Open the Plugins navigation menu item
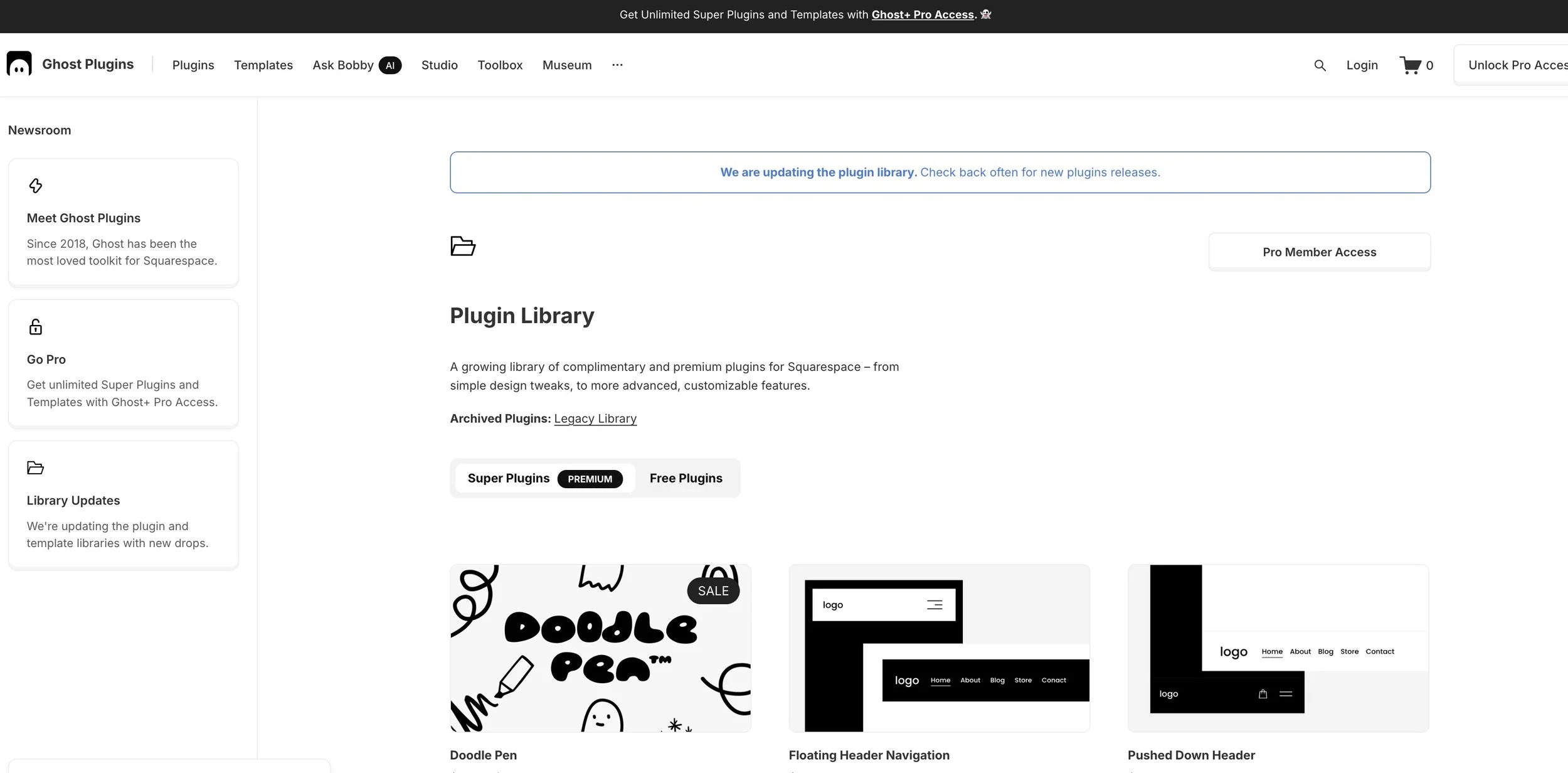Image resolution: width=1568 pixels, height=773 pixels. click(x=193, y=65)
